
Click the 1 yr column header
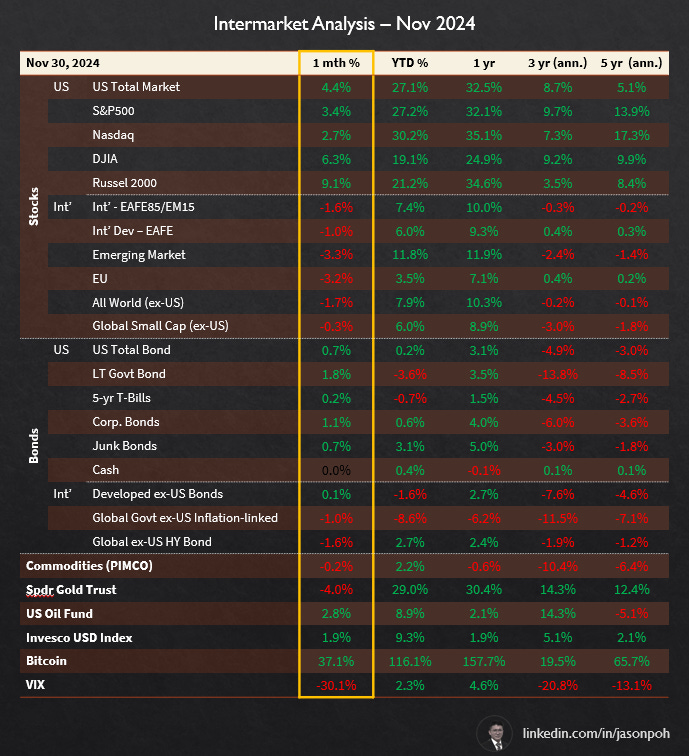click(x=484, y=63)
